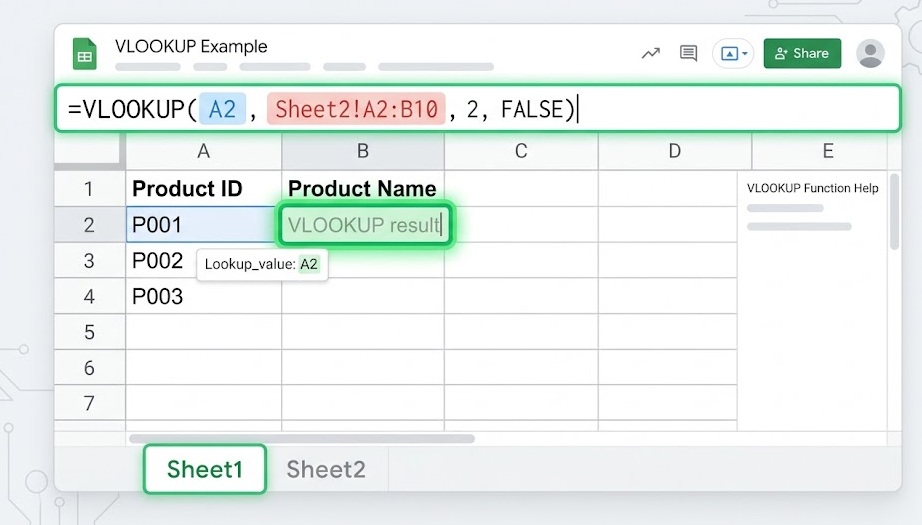This screenshot has width=922, height=525.
Task: Select column E header
Action: coord(827,152)
